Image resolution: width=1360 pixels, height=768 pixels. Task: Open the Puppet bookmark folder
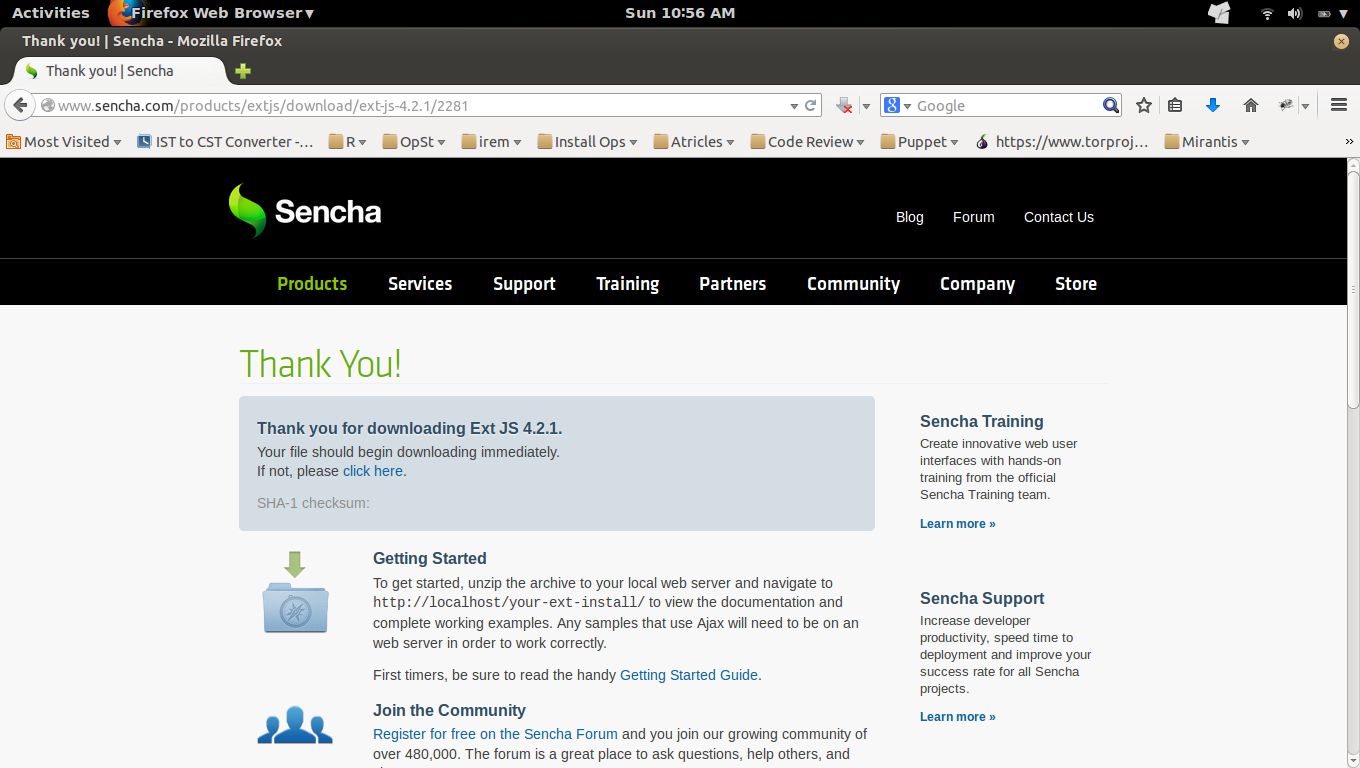pos(920,142)
